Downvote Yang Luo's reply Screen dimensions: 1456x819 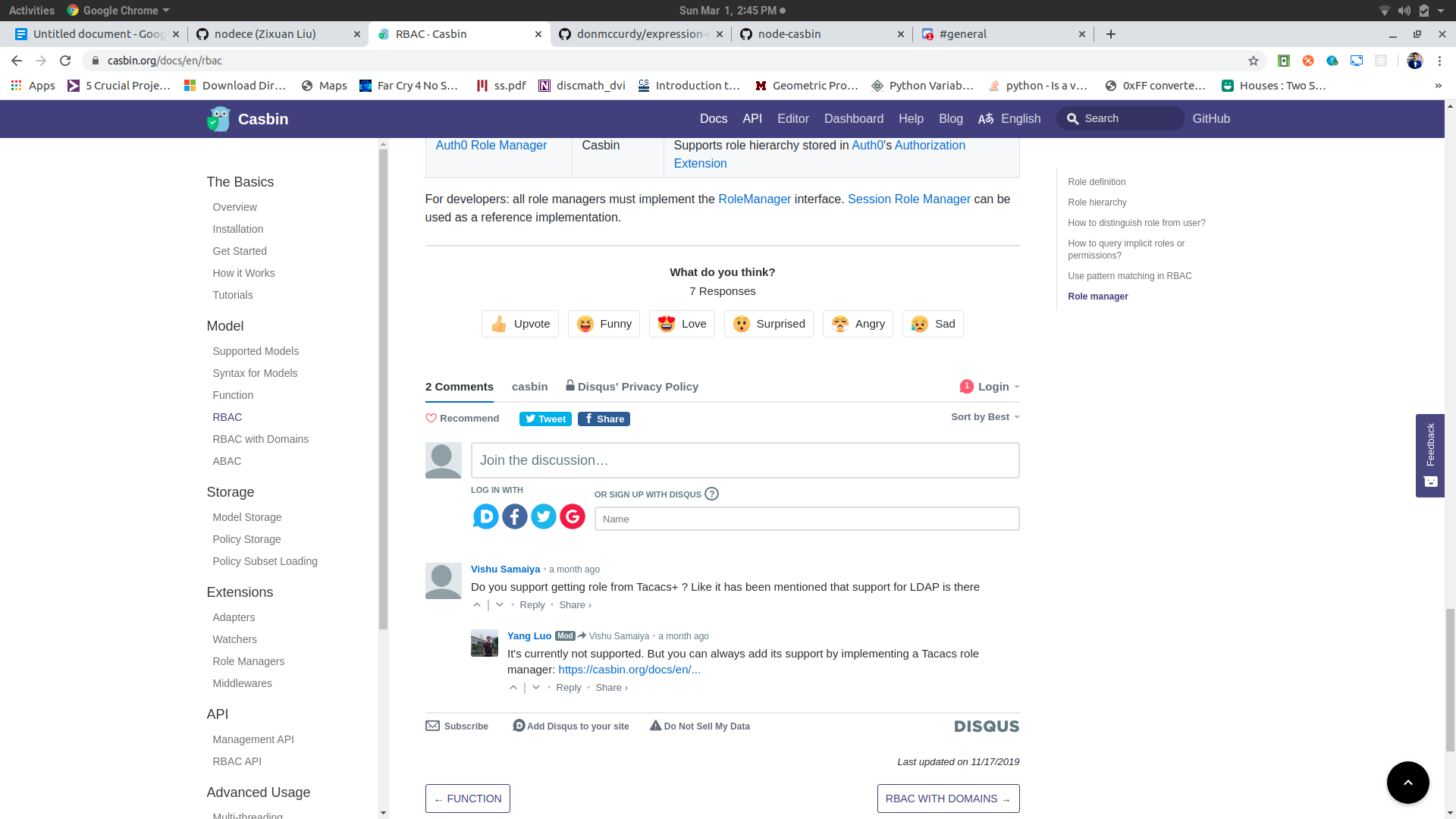click(536, 687)
